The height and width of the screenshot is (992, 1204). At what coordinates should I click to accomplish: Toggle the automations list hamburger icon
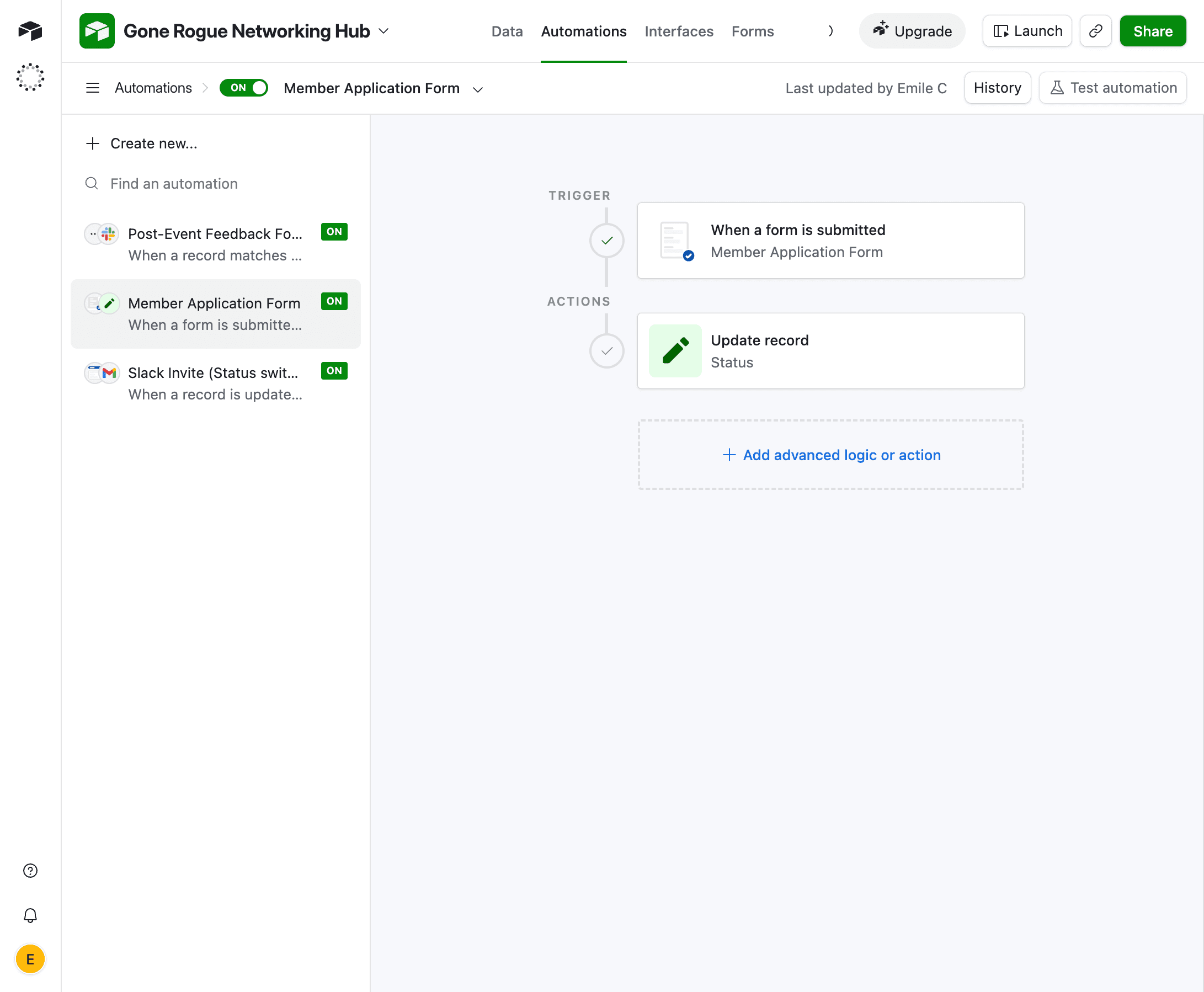pos(93,88)
